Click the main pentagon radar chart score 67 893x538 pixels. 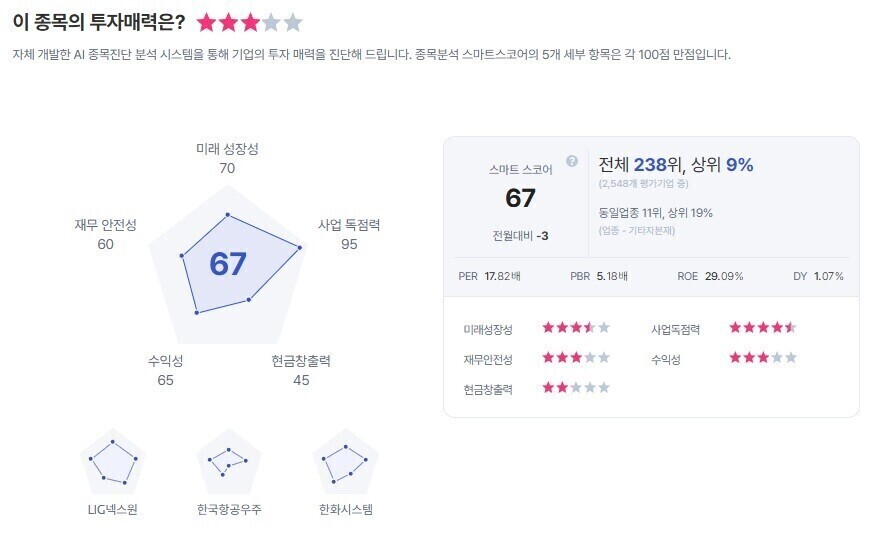click(x=228, y=264)
